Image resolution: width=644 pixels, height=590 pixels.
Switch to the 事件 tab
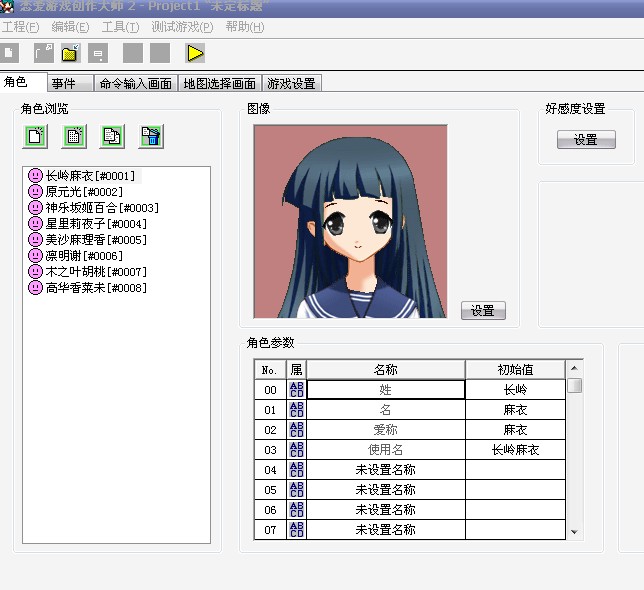pos(70,83)
